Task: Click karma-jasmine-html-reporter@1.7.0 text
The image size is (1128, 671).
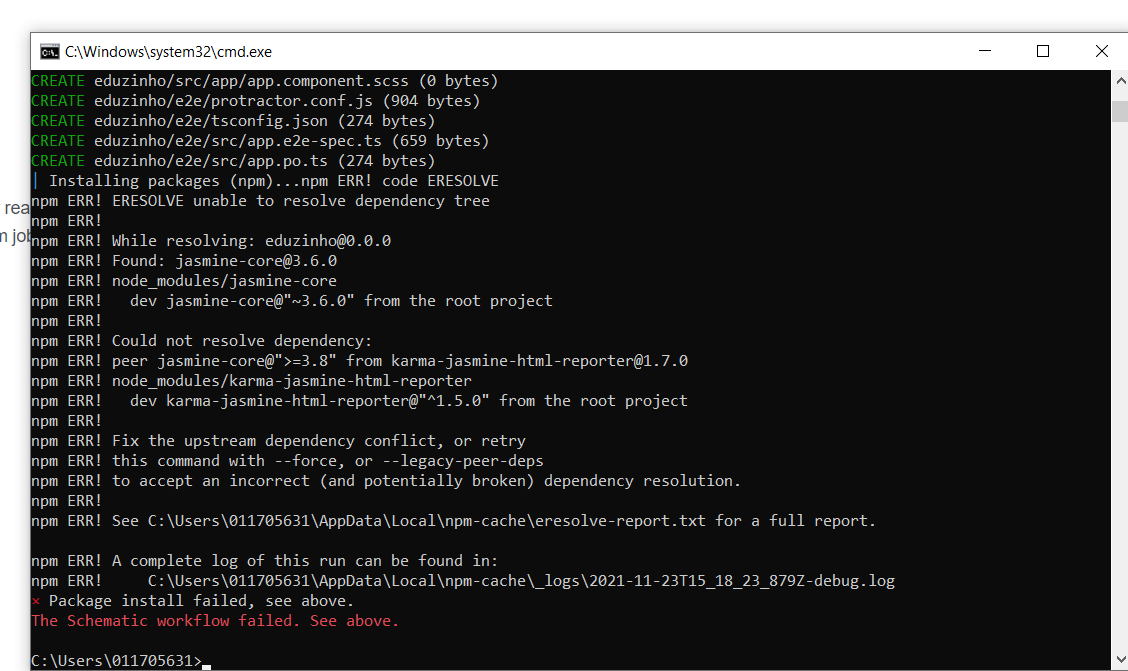Action: 540,360
